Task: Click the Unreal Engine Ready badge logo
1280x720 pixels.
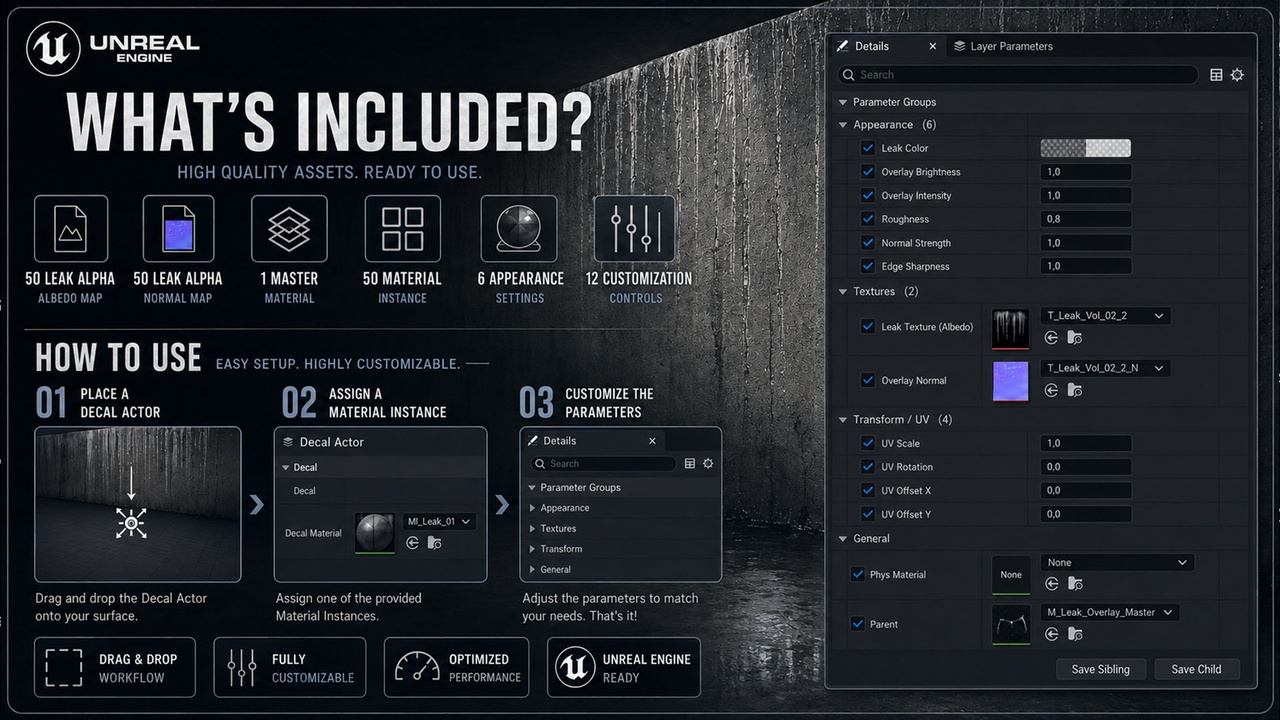Action: tap(575, 667)
